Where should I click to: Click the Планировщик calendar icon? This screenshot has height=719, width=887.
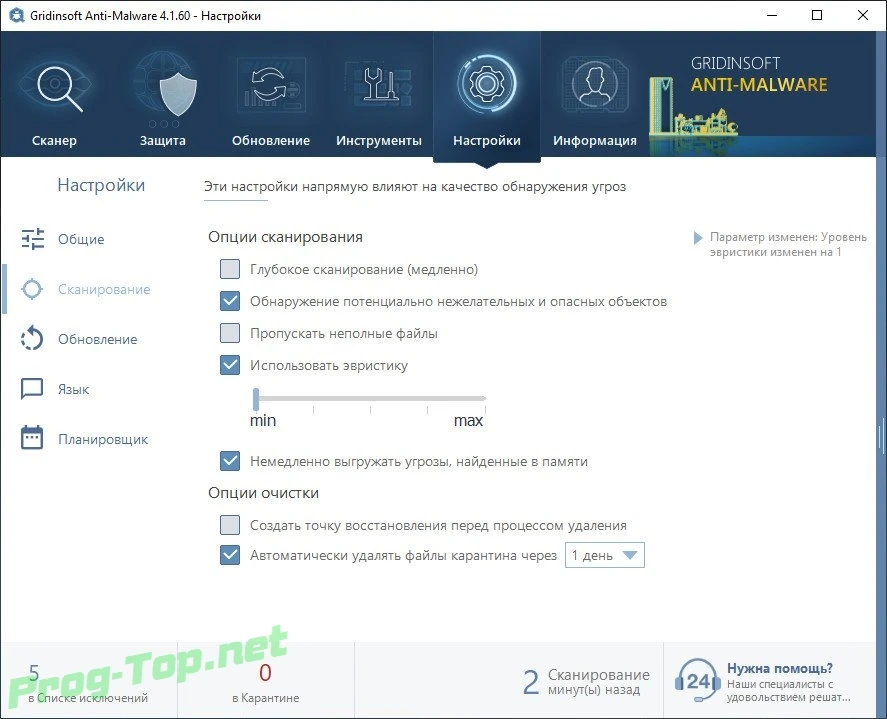click(32, 438)
